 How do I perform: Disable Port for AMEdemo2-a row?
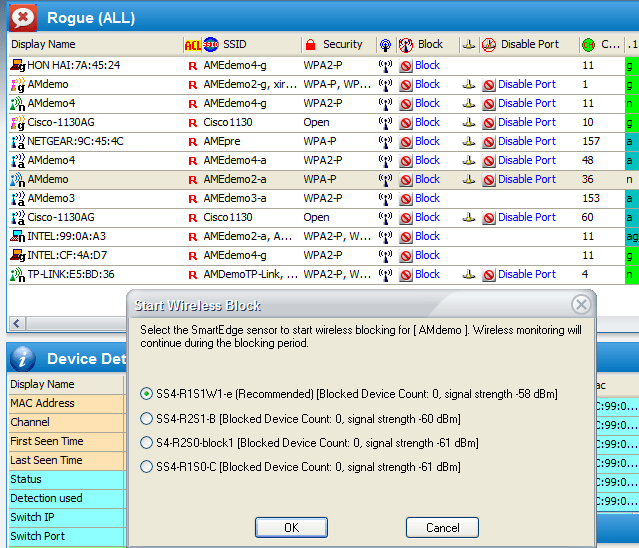coord(527,179)
